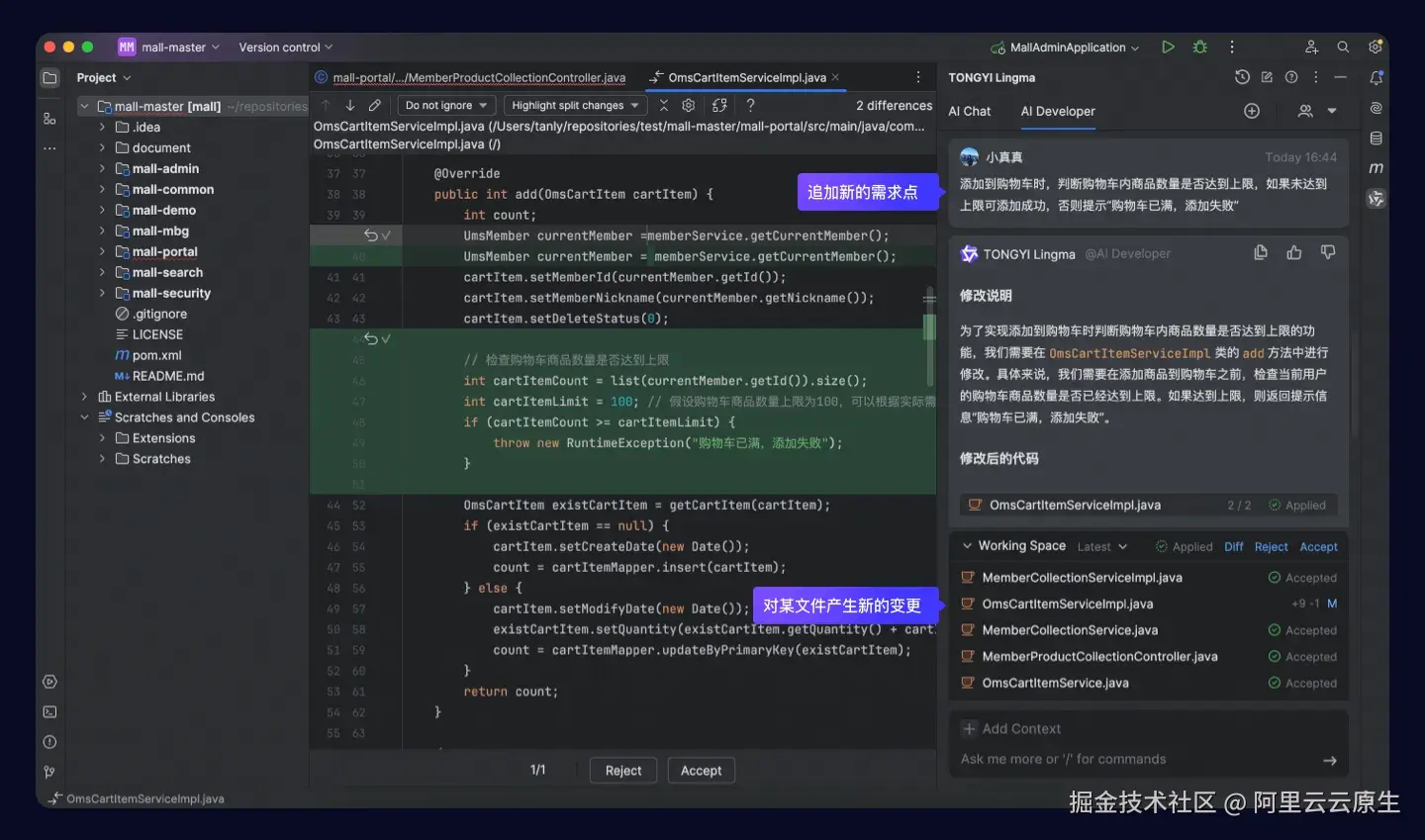Expand the mall-portal module folder
This screenshot has height=840, width=1425.
102,251
